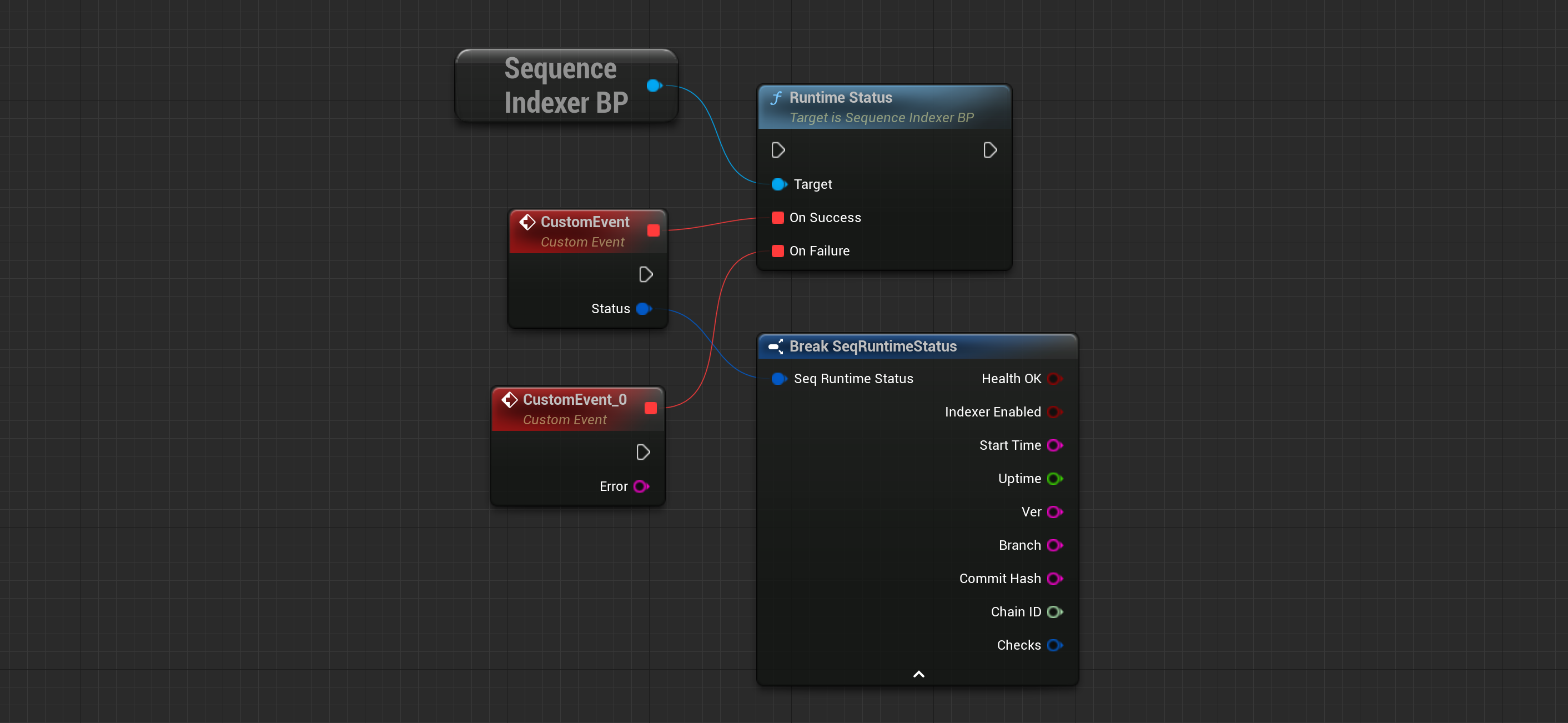Screen dimensions: 1568x723
Task: Click the Runtime Status function icon
Action: point(776,98)
